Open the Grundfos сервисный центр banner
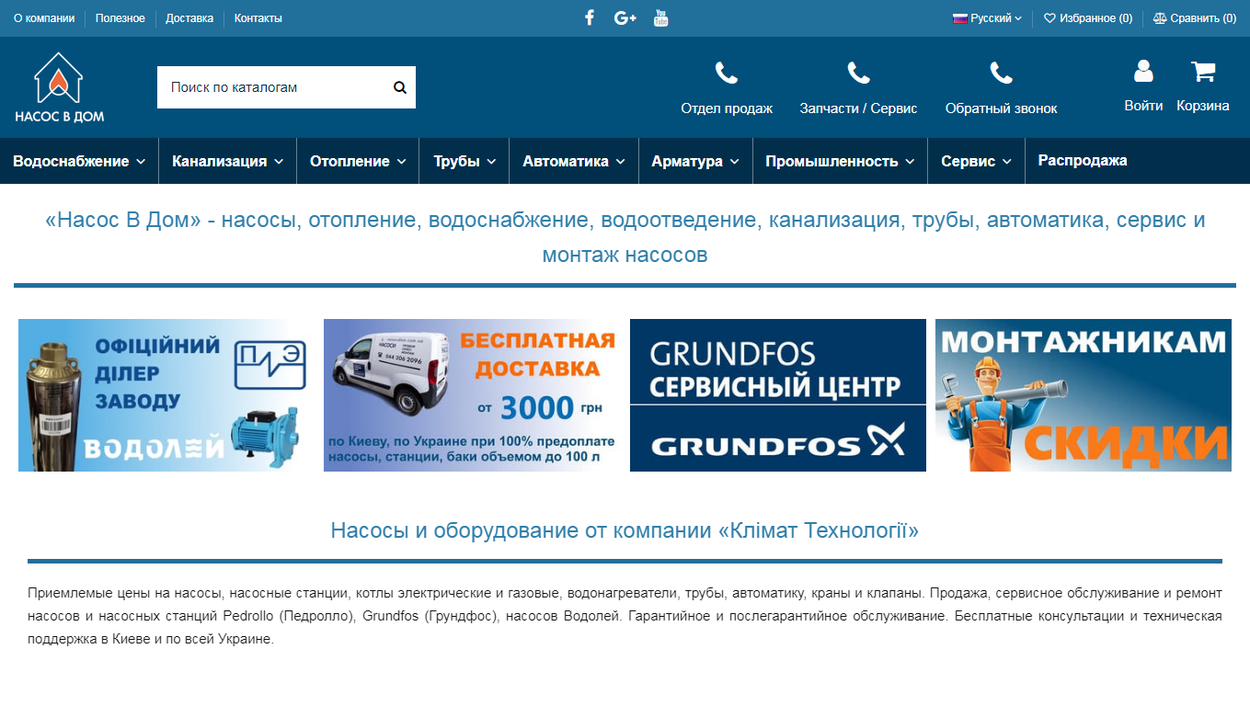 pos(778,395)
